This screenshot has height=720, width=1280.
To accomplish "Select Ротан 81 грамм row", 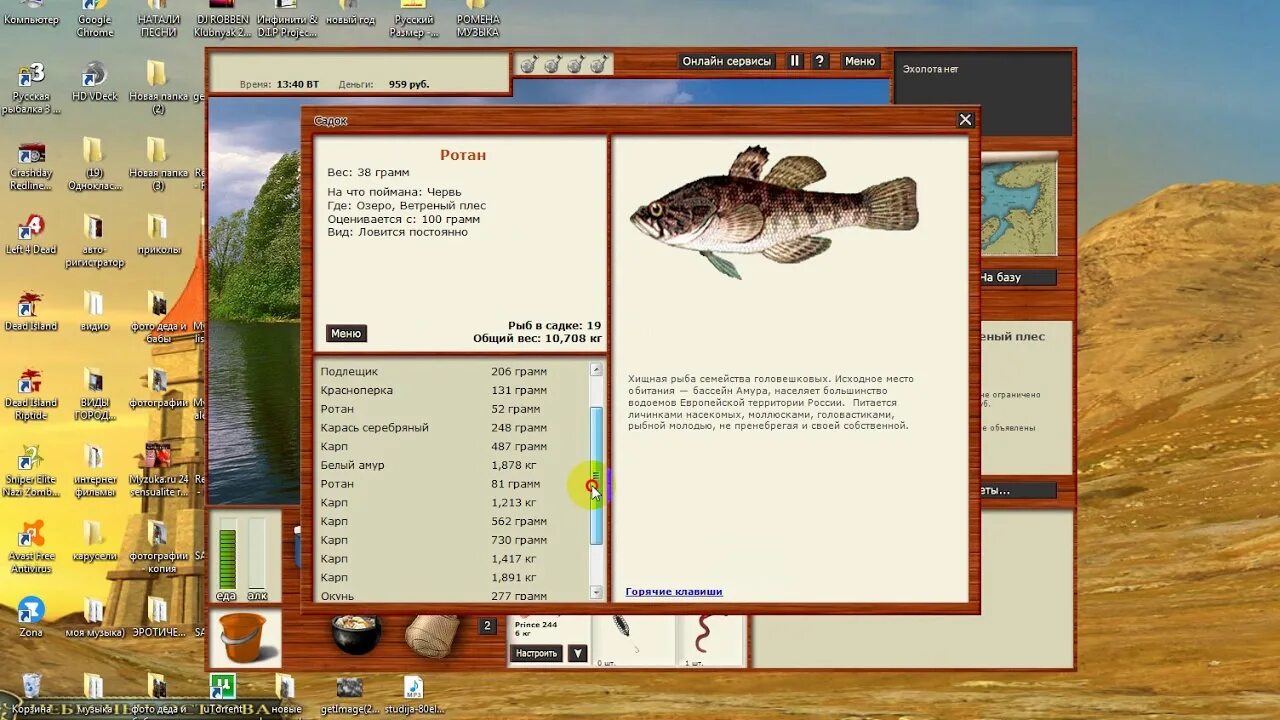I will tap(453, 483).
